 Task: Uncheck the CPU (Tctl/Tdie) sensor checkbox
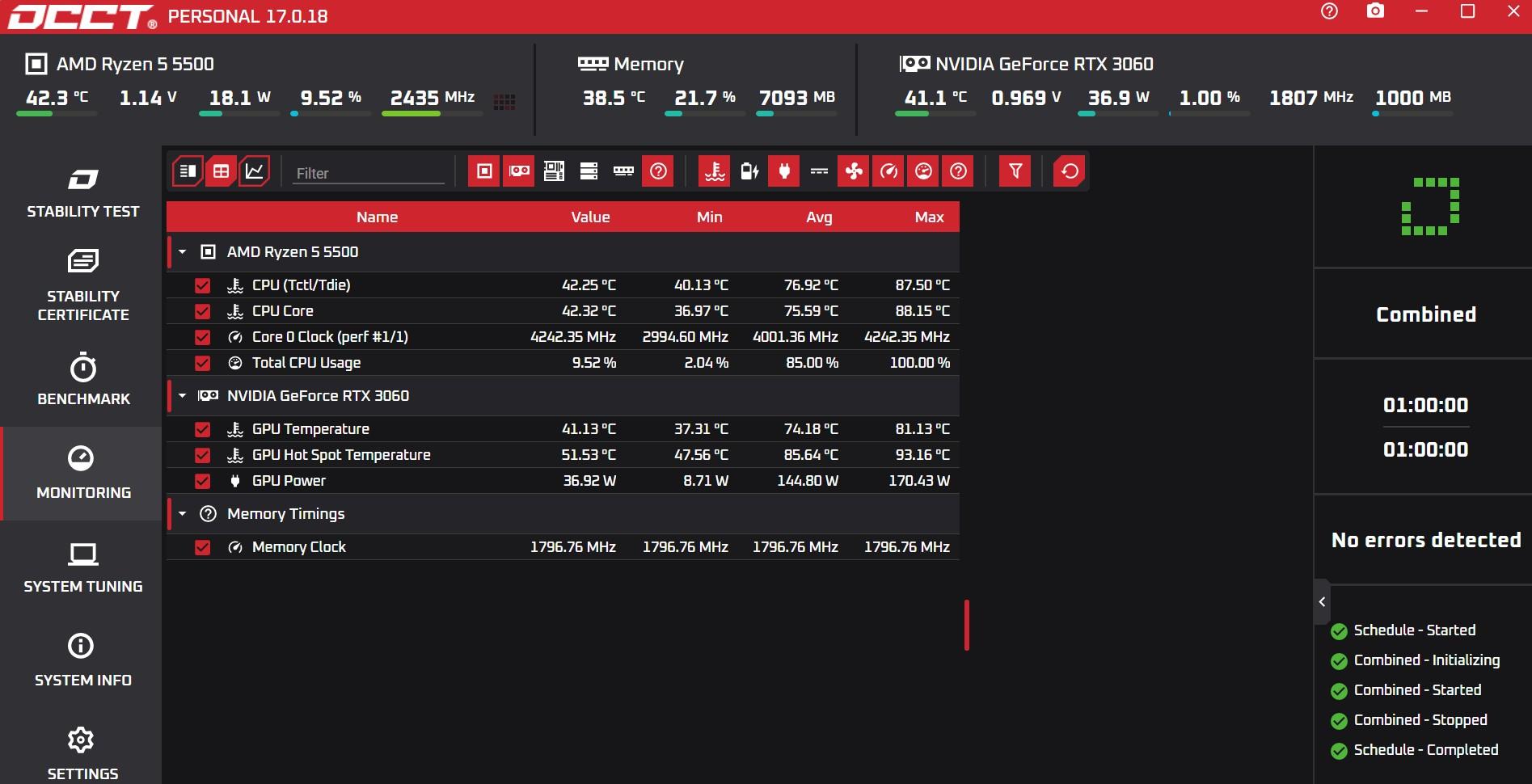pos(203,285)
